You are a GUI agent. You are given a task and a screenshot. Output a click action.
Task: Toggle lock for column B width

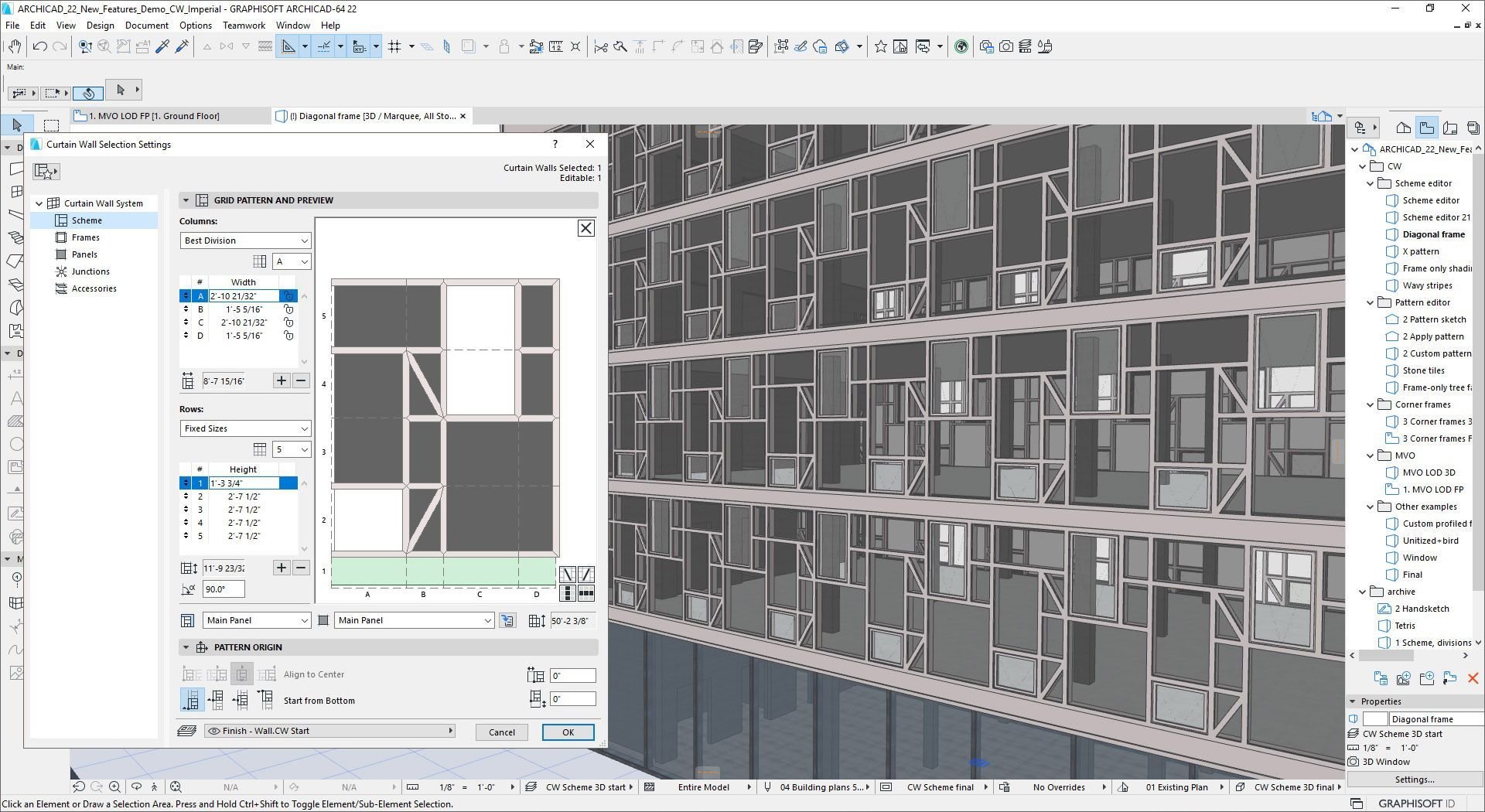coord(288,309)
